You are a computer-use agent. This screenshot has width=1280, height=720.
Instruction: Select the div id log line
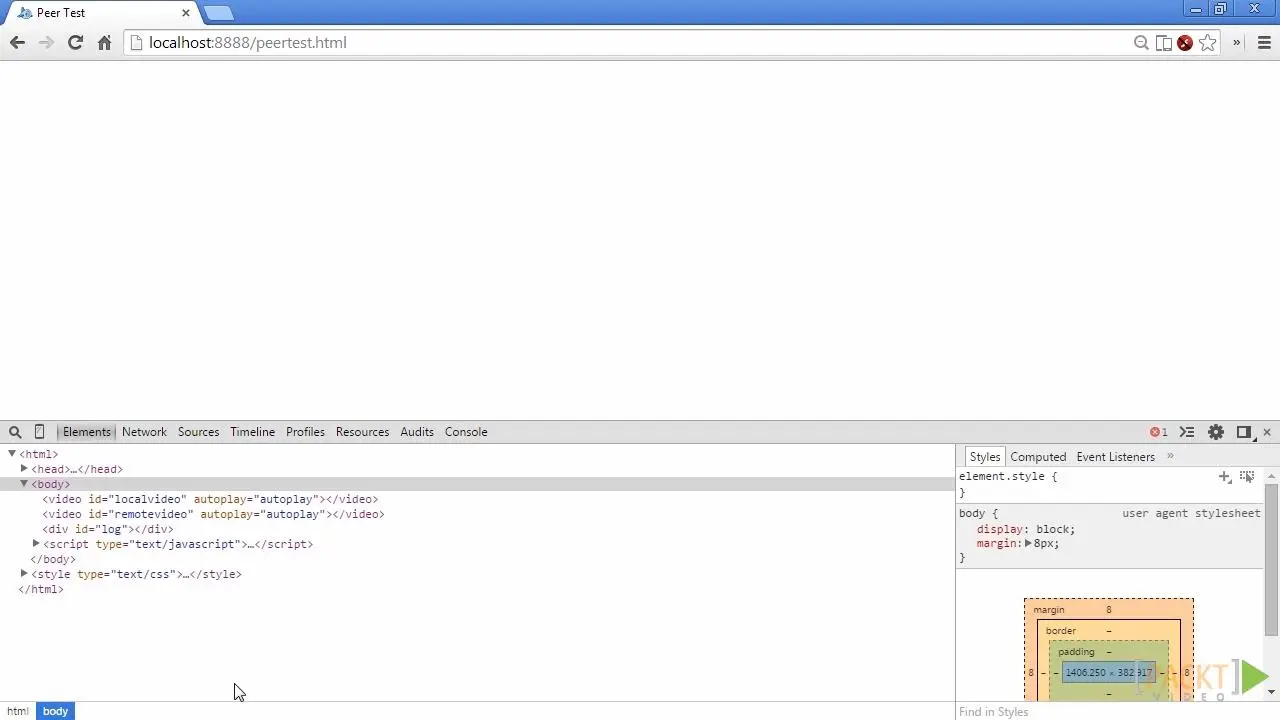pyautogui.click(x=108, y=529)
